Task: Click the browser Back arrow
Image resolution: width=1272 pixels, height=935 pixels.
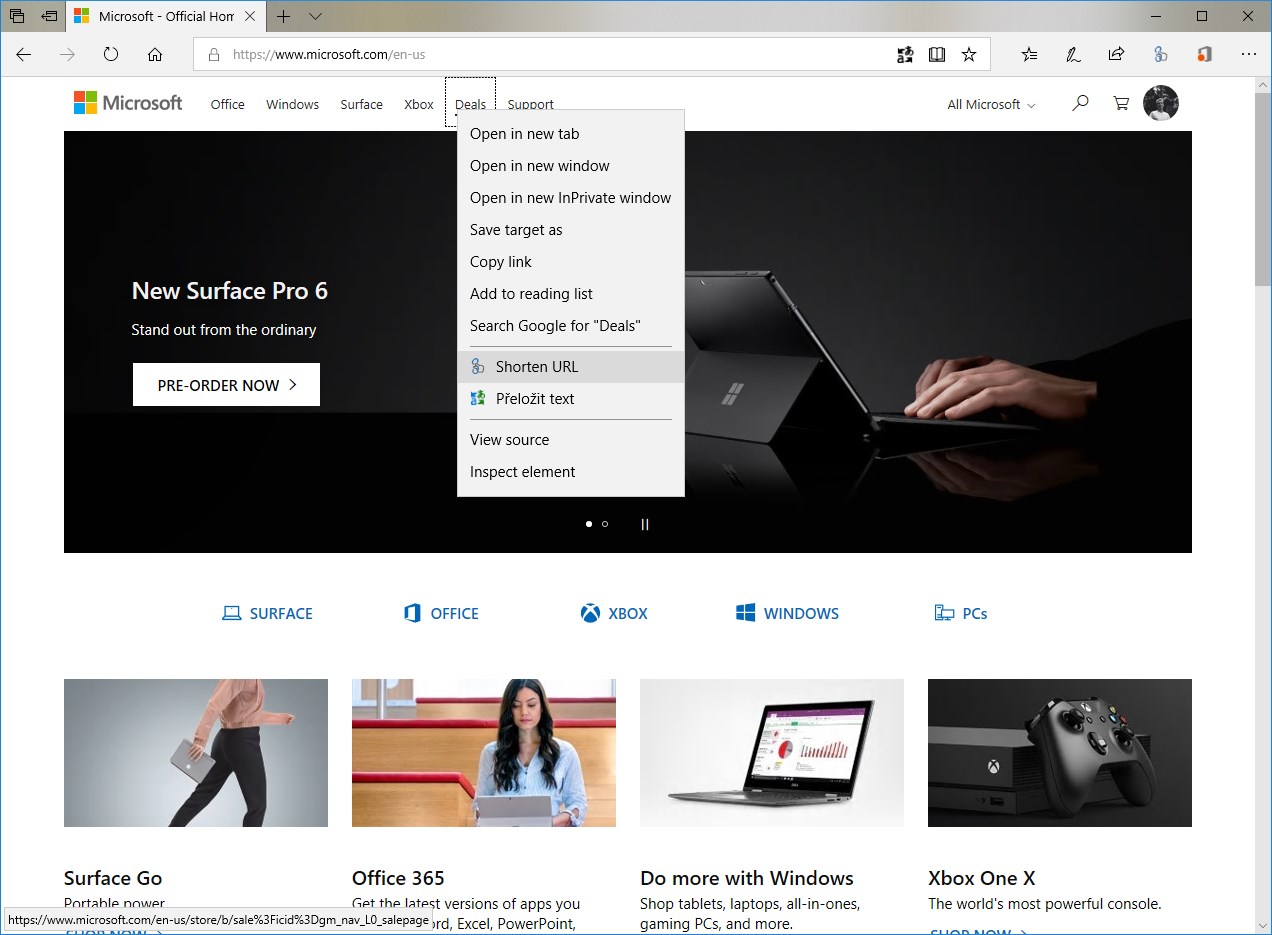Action: [x=24, y=55]
